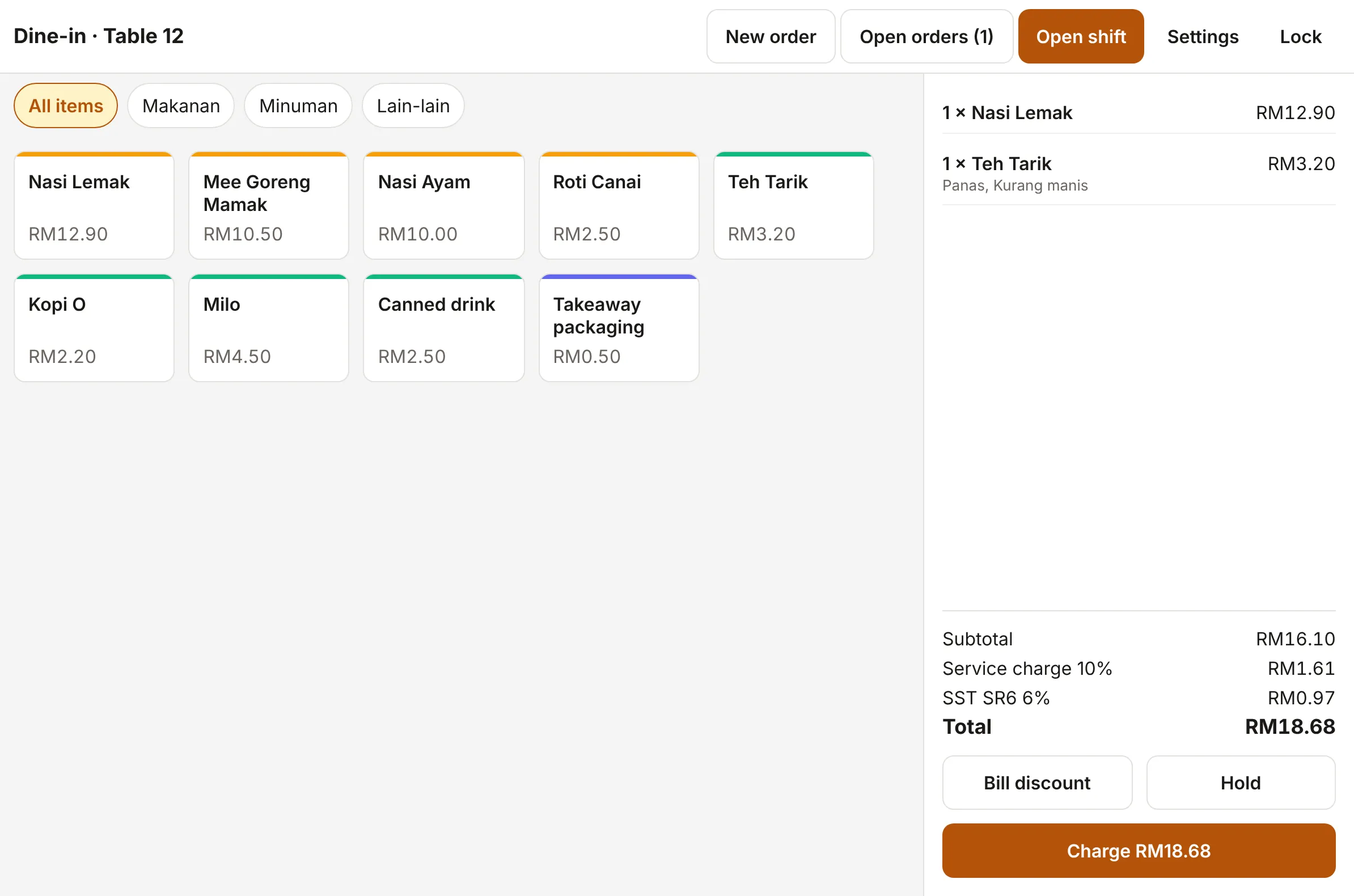The height and width of the screenshot is (896, 1354).
Task: Click the Open shift button
Action: pyautogui.click(x=1080, y=36)
